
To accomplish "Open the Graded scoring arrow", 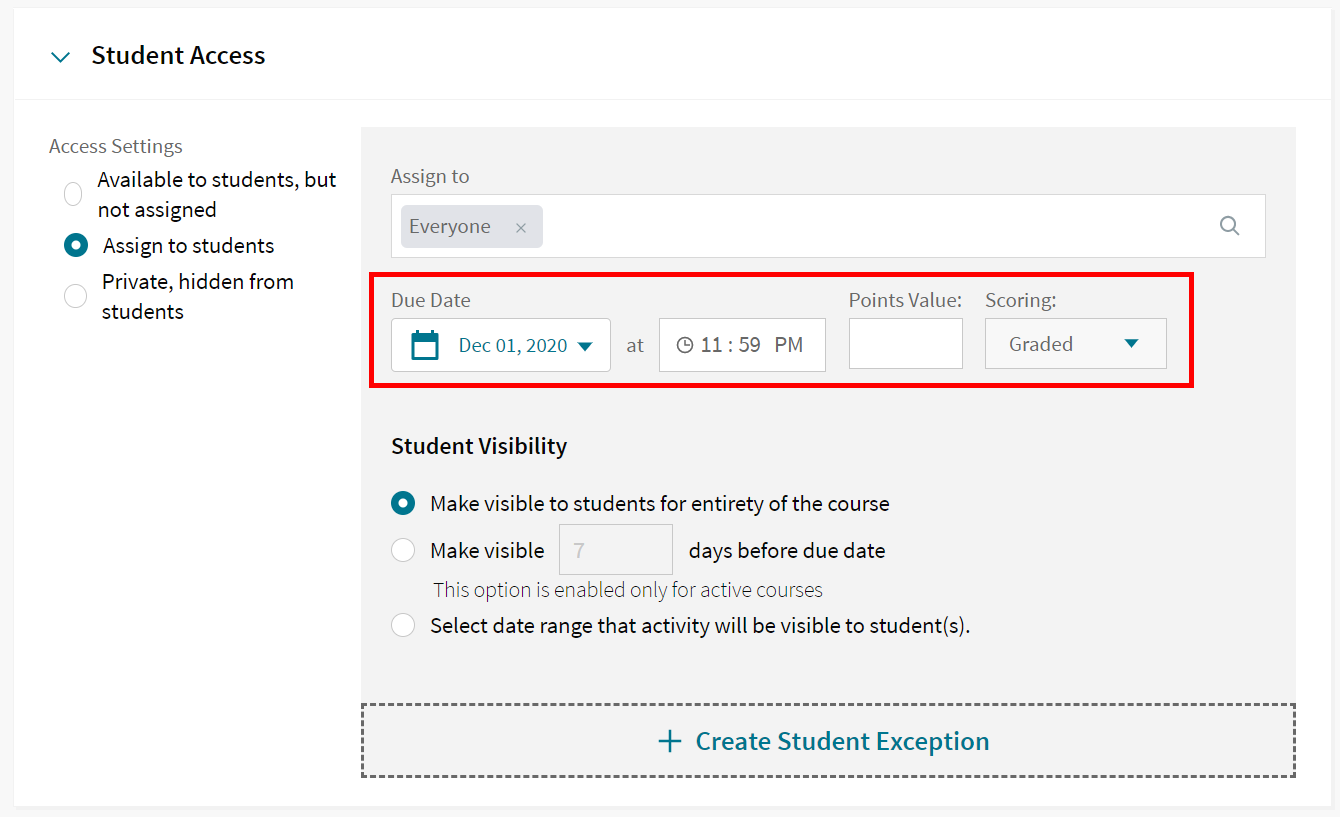I will coord(1131,343).
